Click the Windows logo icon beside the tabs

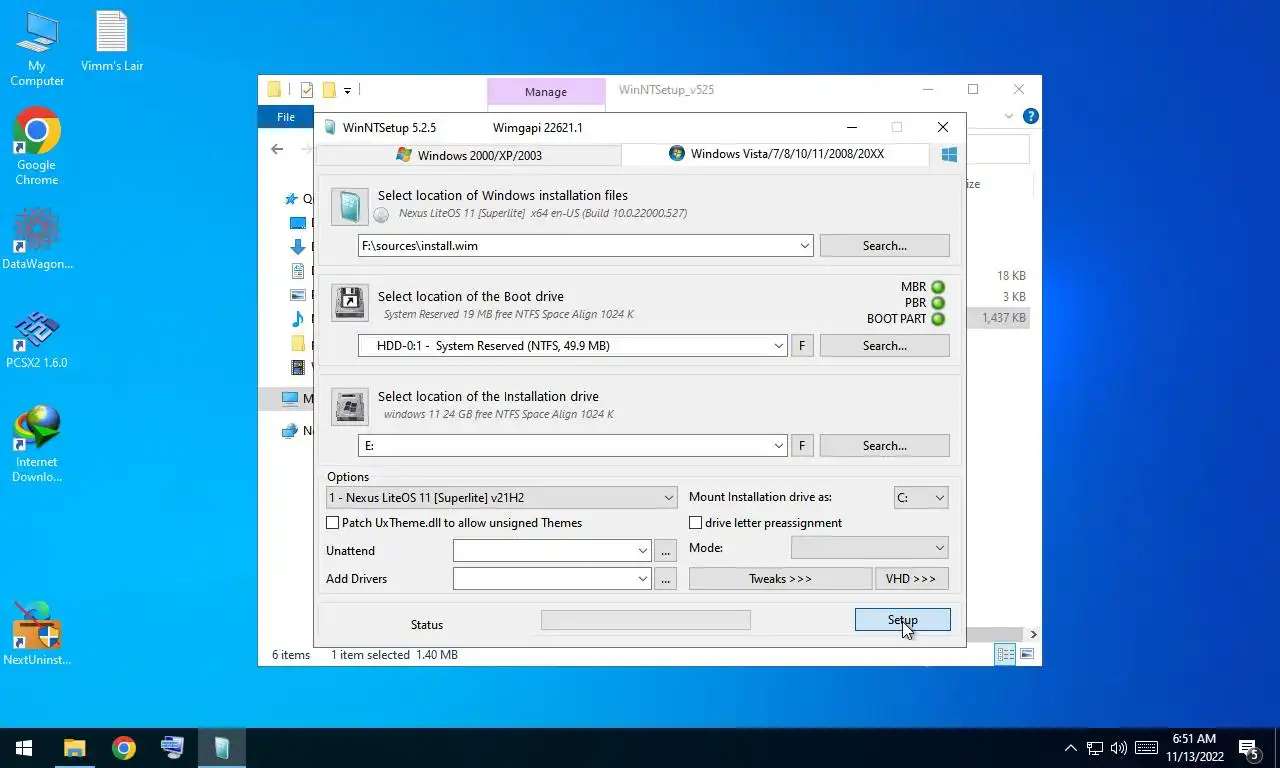pyautogui.click(x=949, y=154)
